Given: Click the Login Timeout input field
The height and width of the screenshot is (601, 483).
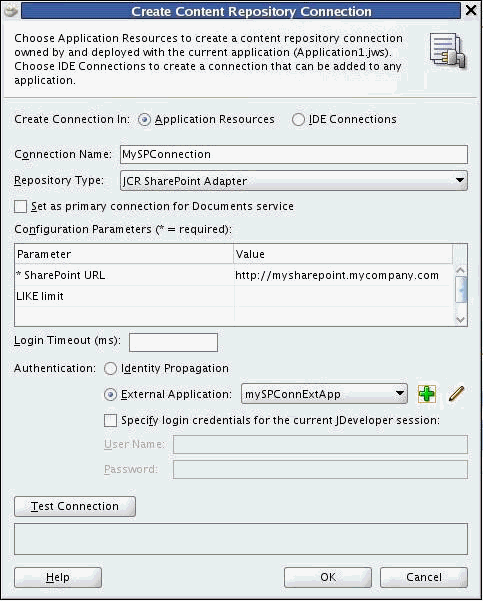Looking at the screenshot, I should (173, 342).
